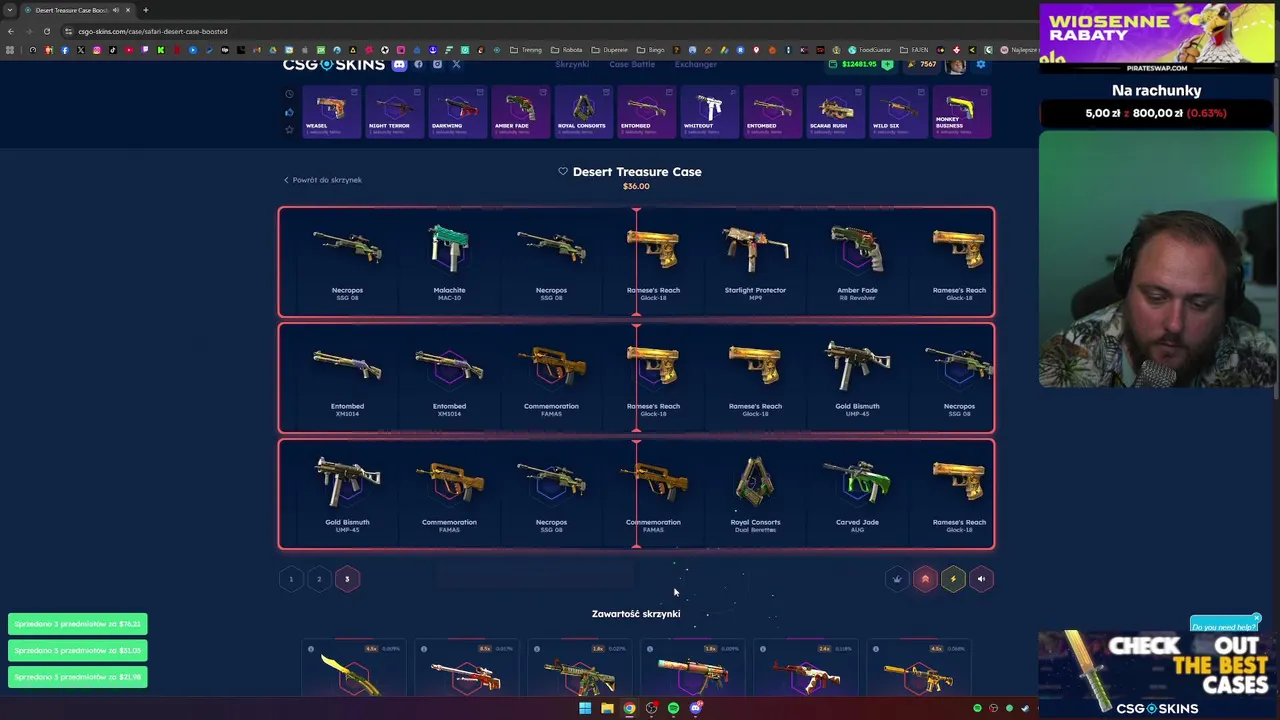Click the Scarab Rush recent drop card
Viewport: 1280px width, 720px height.
pyautogui.click(x=835, y=112)
